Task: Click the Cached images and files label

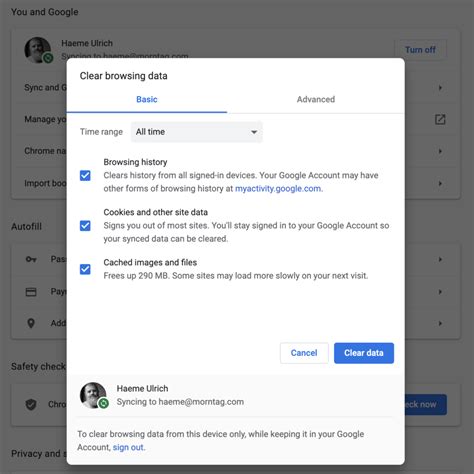Action: [x=150, y=262]
